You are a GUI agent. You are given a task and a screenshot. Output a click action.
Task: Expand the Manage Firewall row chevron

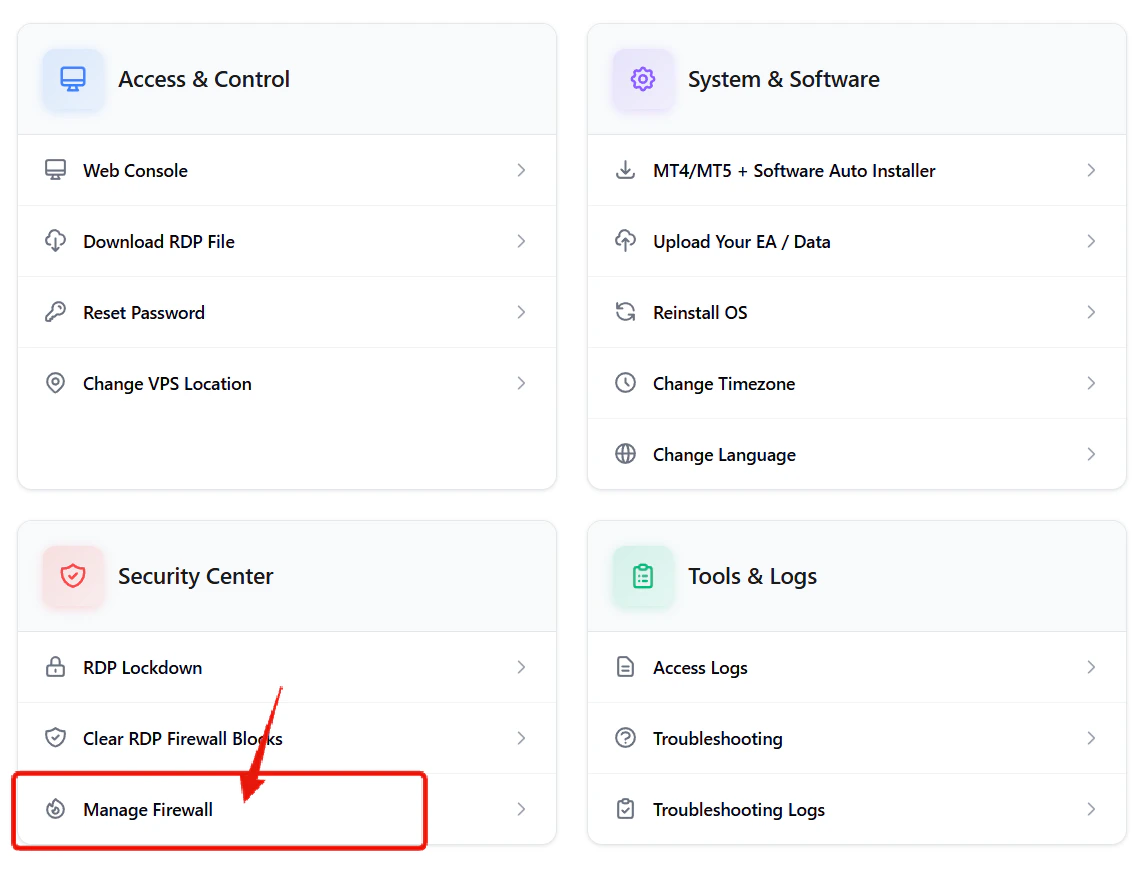(520, 809)
